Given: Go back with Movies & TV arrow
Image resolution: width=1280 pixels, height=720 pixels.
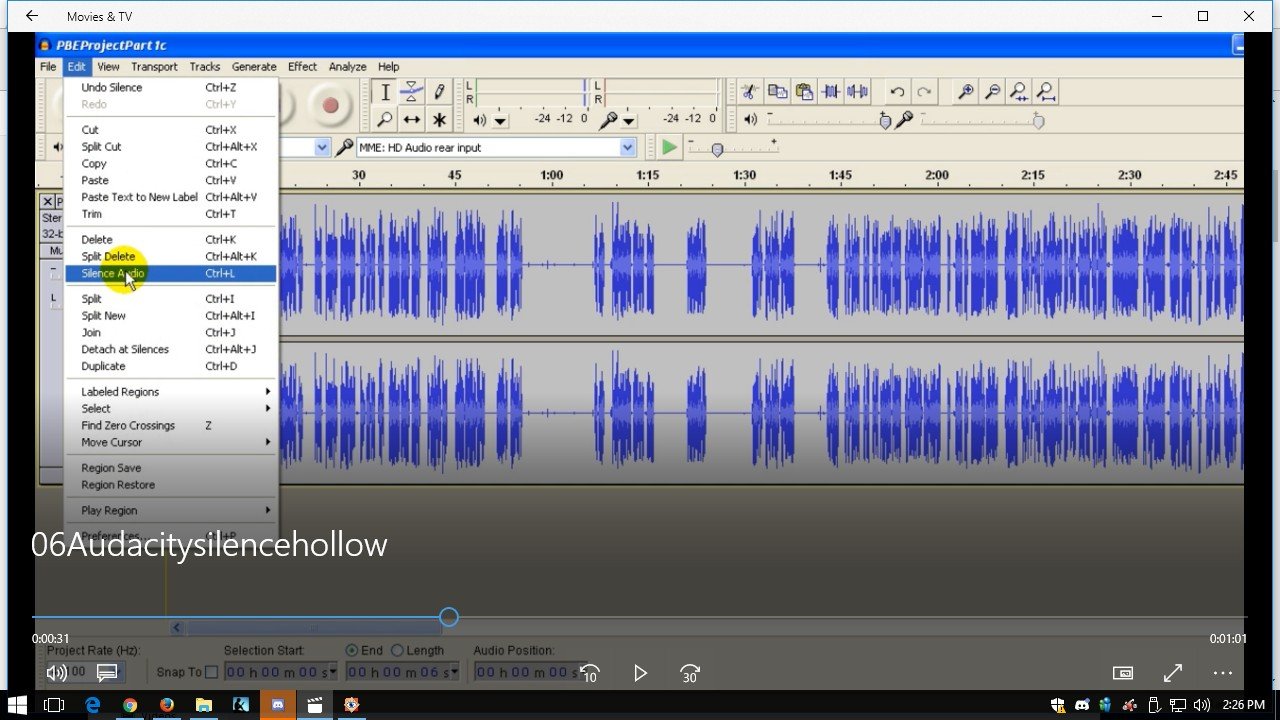Looking at the screenshot, I should coord(32,16).
